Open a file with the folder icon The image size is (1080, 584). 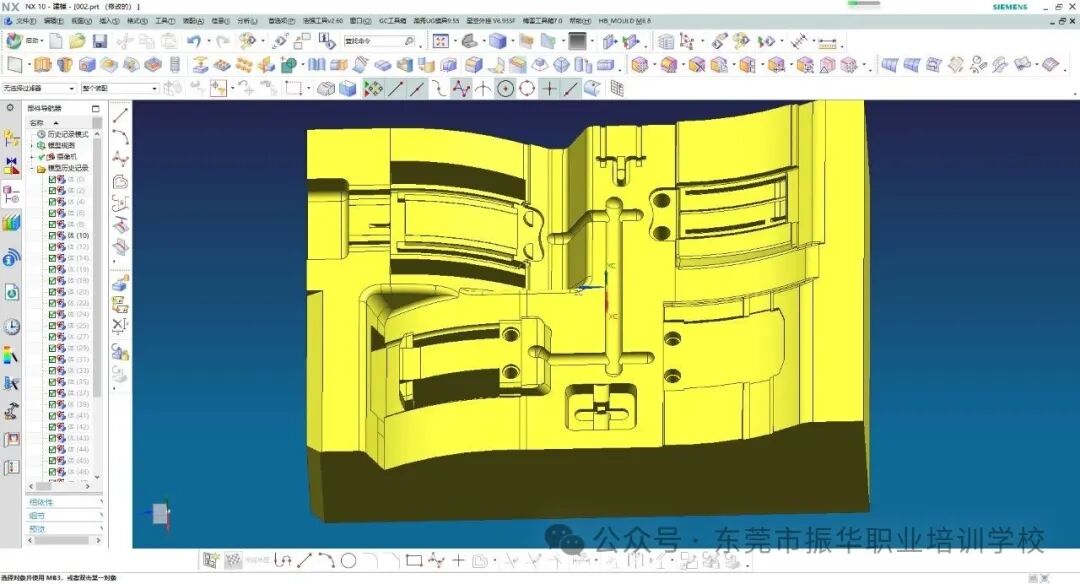click(x=77, y=42)
